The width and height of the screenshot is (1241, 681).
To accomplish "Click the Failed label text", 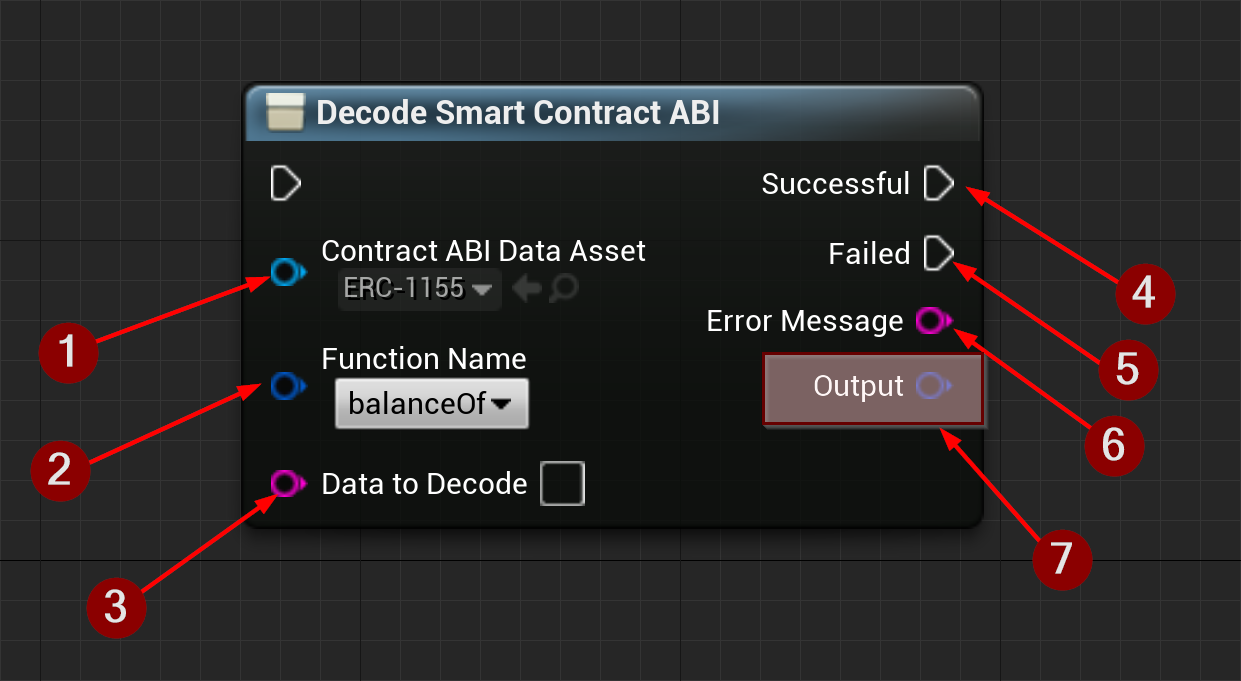I will pyautogui.click(x=868, y=253).
